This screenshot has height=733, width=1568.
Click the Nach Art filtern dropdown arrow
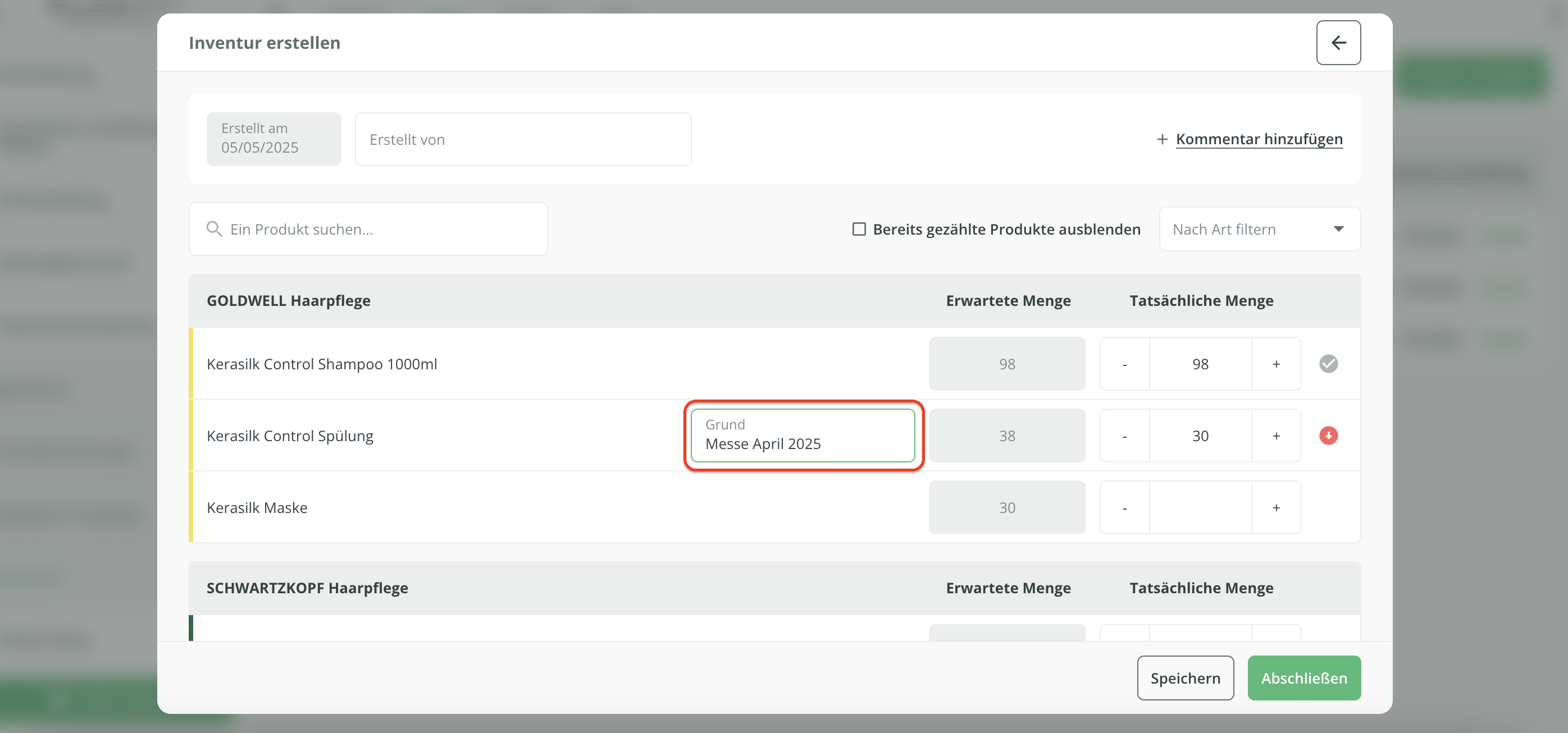(x=1338, y=230)
